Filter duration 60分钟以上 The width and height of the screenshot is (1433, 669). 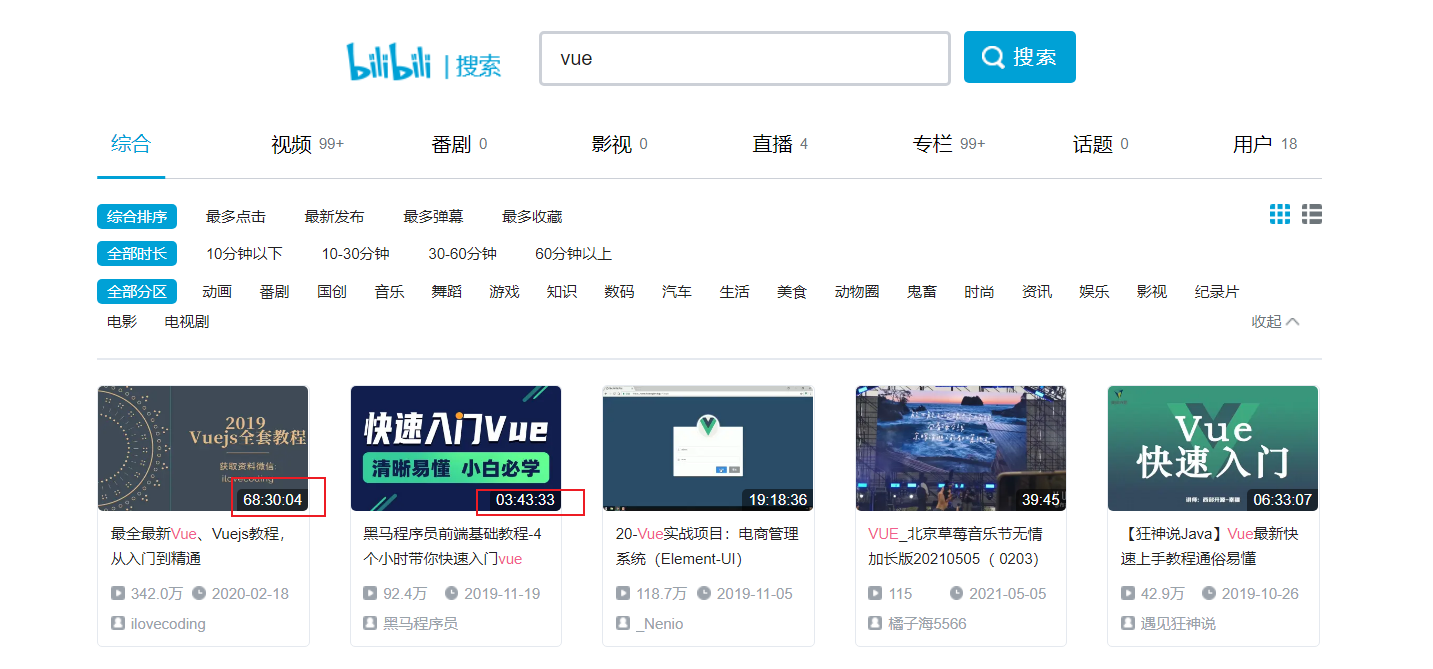pos(573,254)
